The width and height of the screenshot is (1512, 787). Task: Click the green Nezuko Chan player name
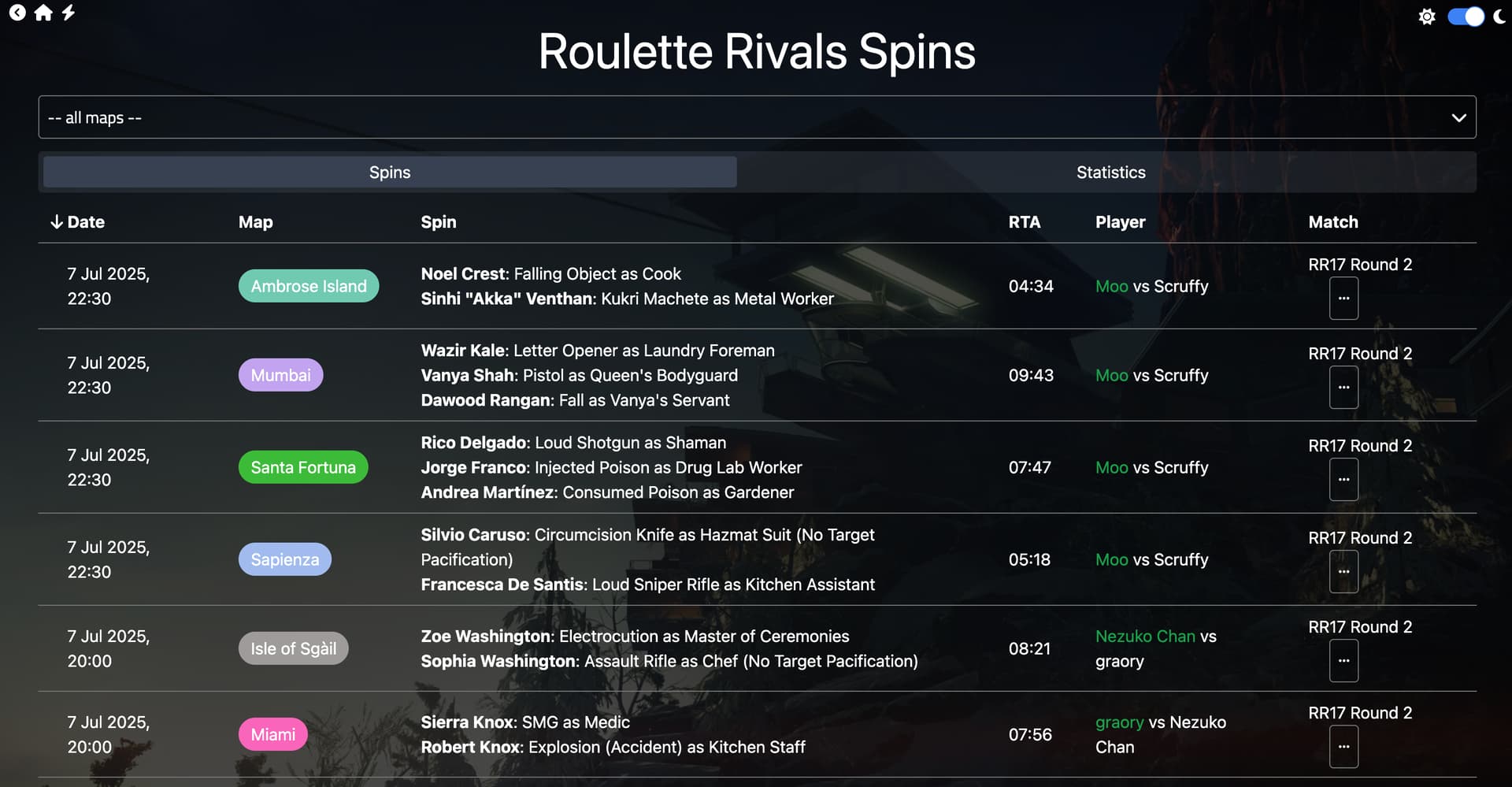(x=1145, y=637)
